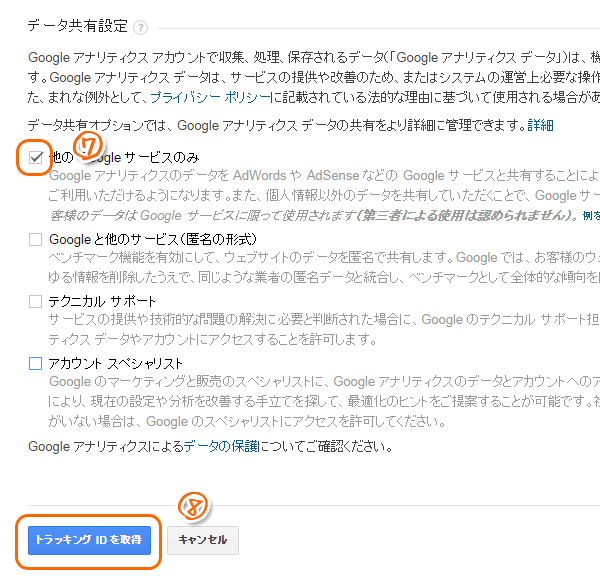Click the orange circled number 7 annotation
600x580 pixels.
[x=89, y=146]
